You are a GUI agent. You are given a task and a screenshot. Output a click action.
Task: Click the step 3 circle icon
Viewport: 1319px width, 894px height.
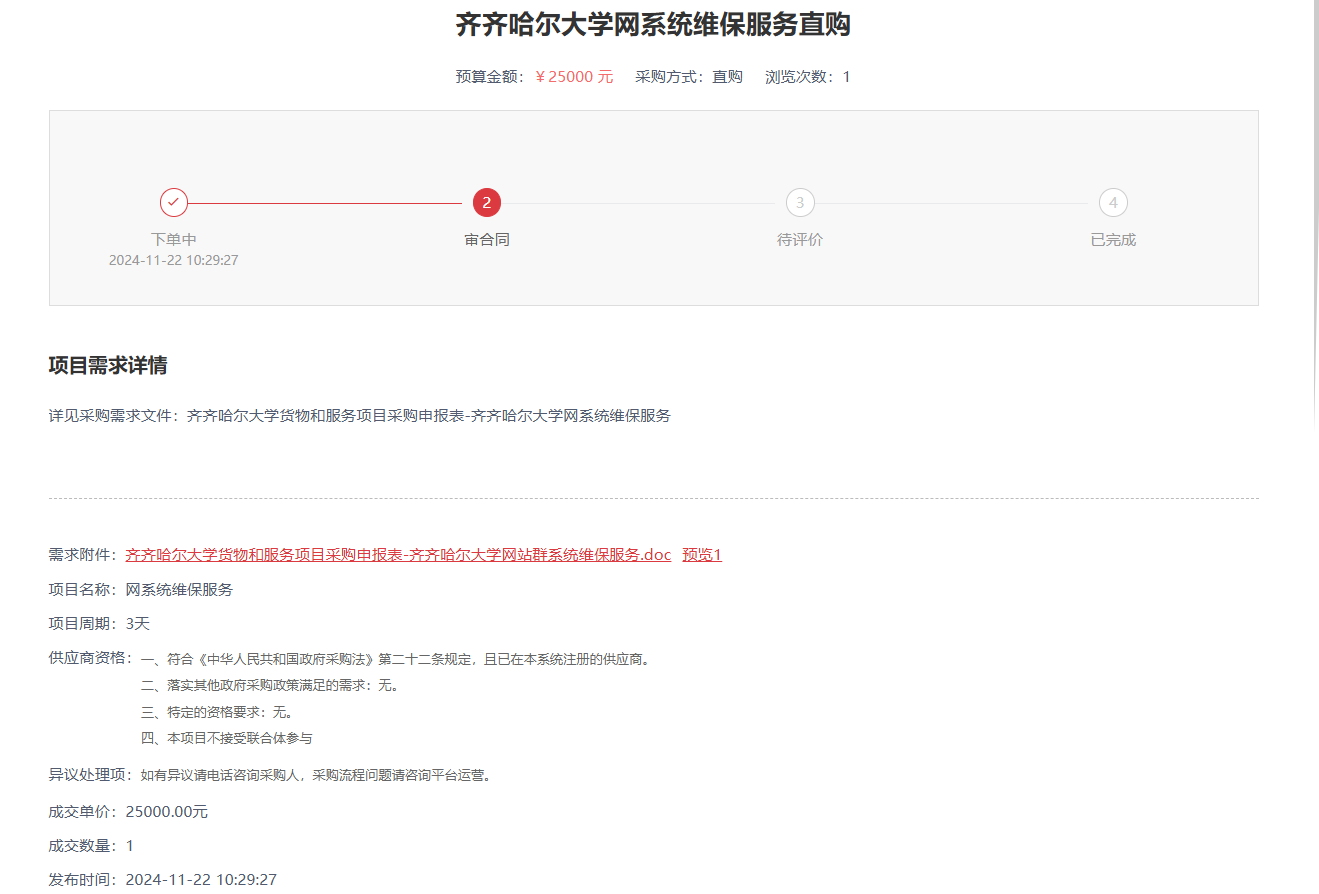coord(800,203)
